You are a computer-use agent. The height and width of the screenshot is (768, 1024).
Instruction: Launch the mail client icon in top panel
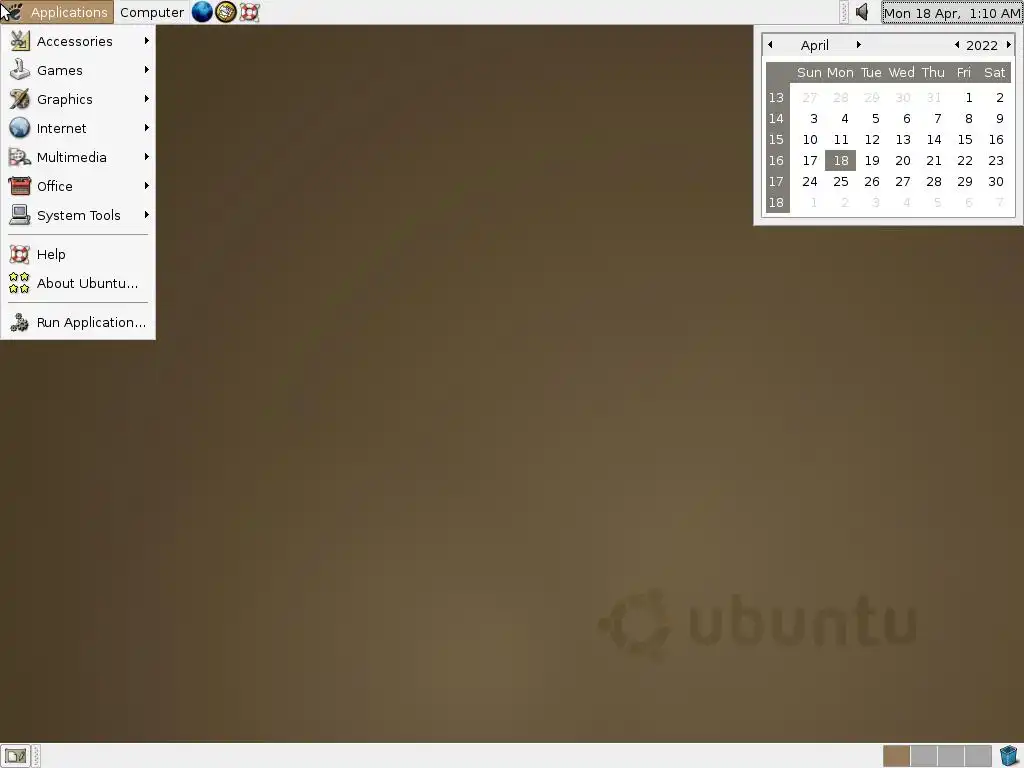(x=225, y=12)
